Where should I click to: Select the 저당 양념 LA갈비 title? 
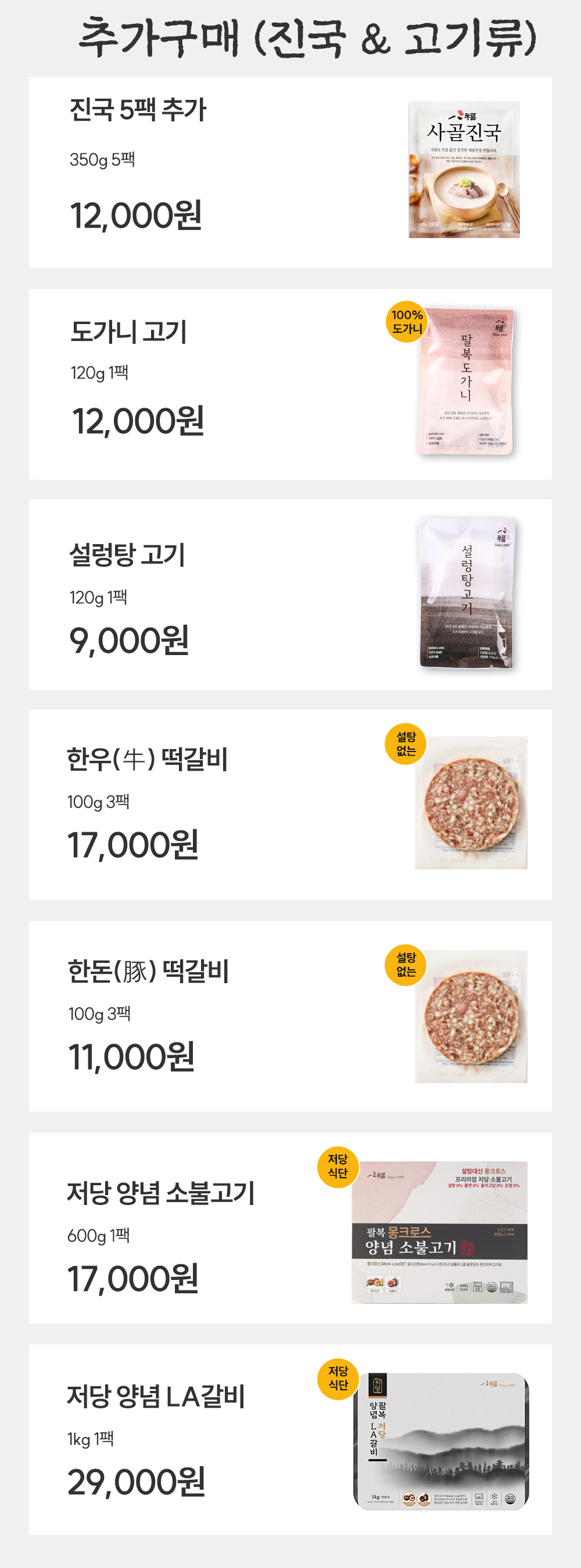coord(156,1397)
